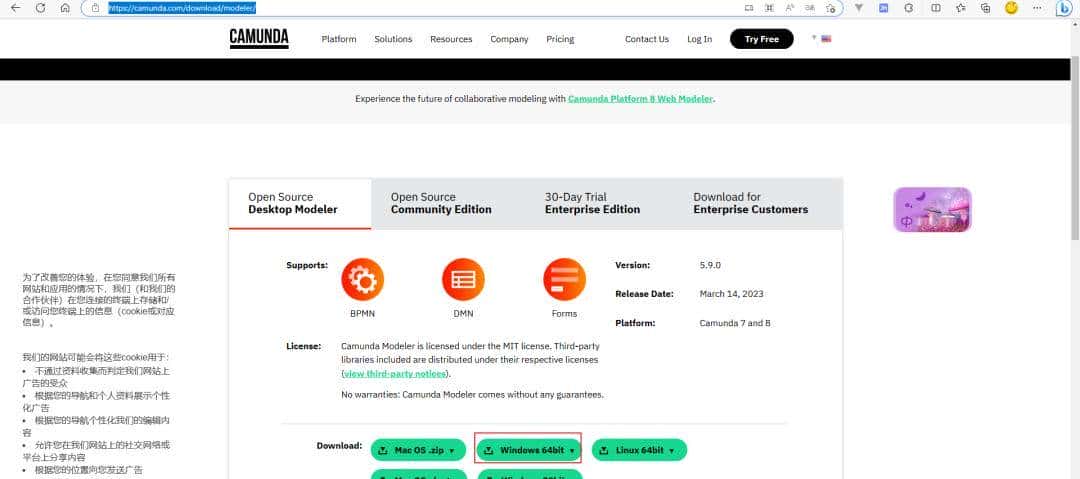
Task: Click the 'No warranties' notice text
Action: point(472,395)
